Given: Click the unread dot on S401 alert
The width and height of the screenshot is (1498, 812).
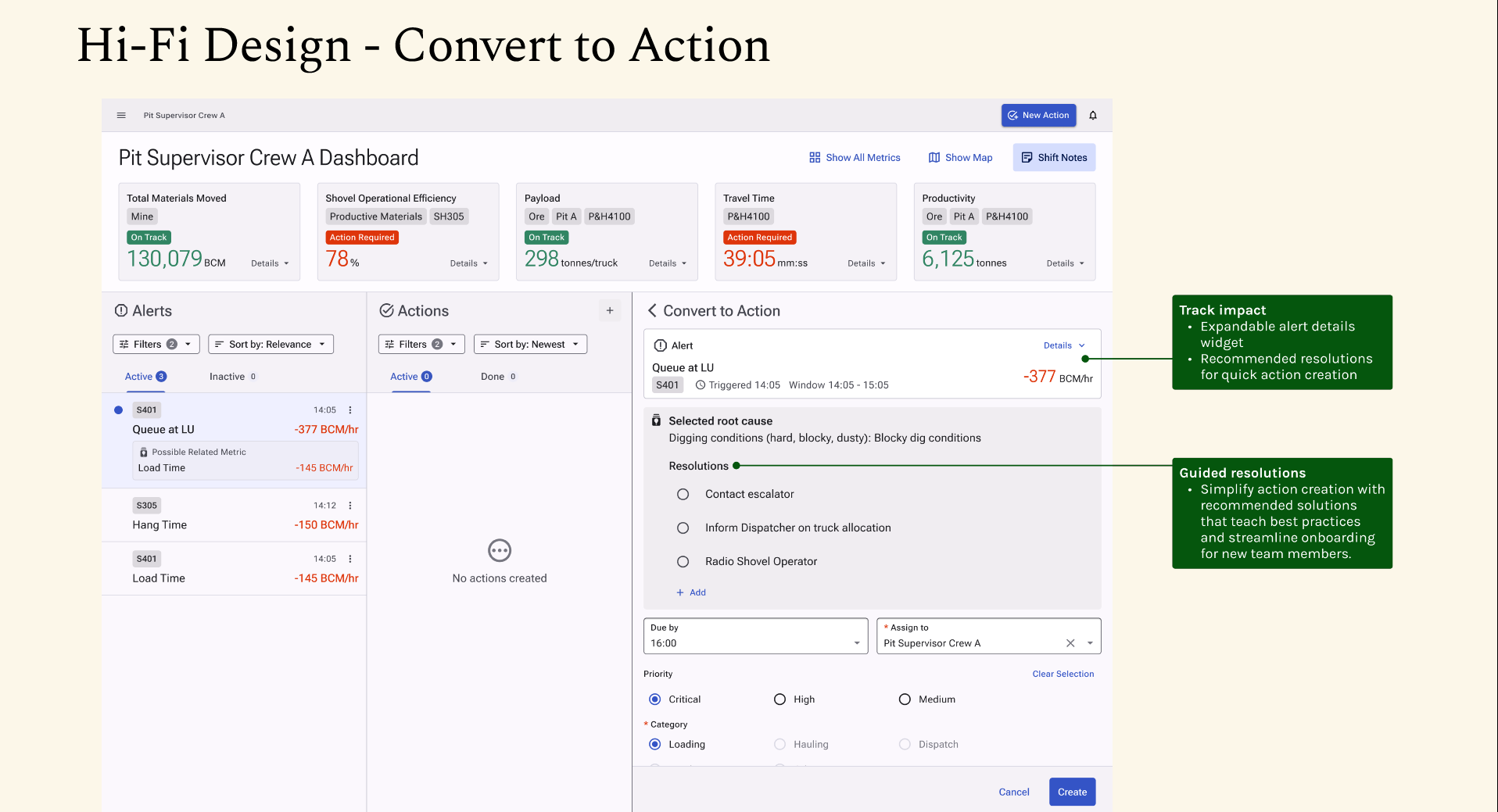Looking at the screenshot, I should click(x=119, y=410).
